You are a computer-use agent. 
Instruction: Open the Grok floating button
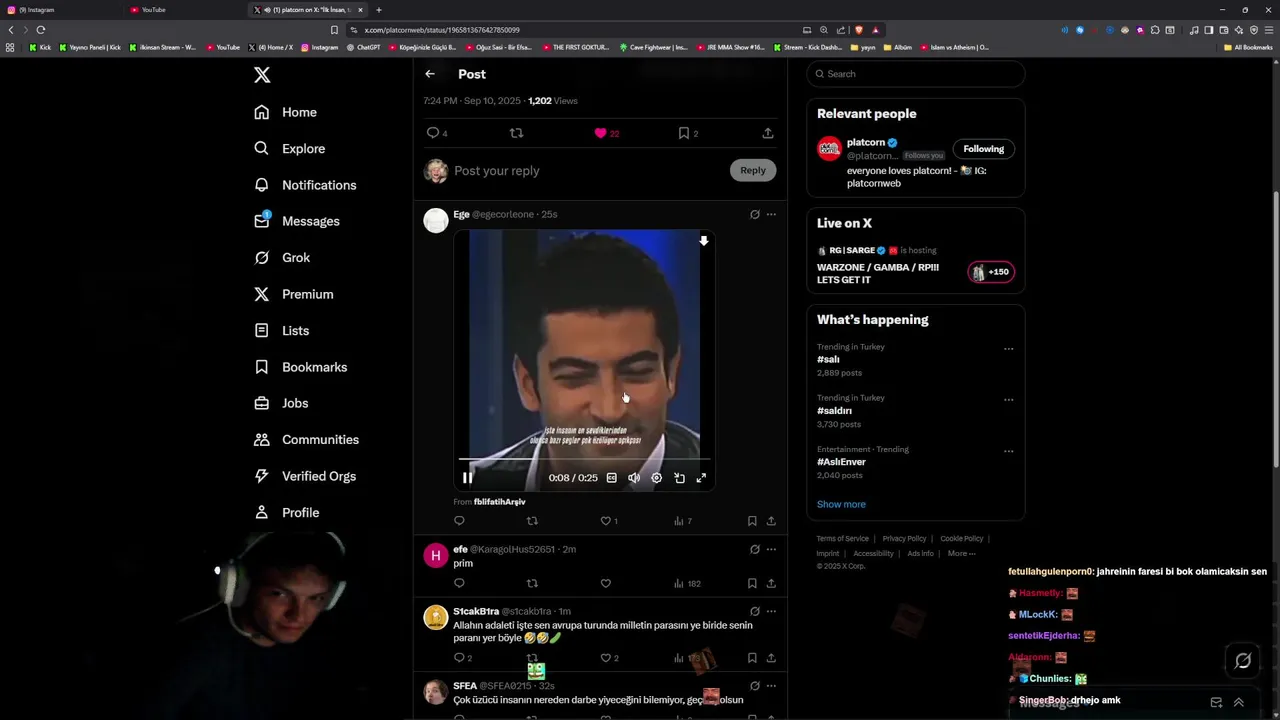(x=1243, y=660)
